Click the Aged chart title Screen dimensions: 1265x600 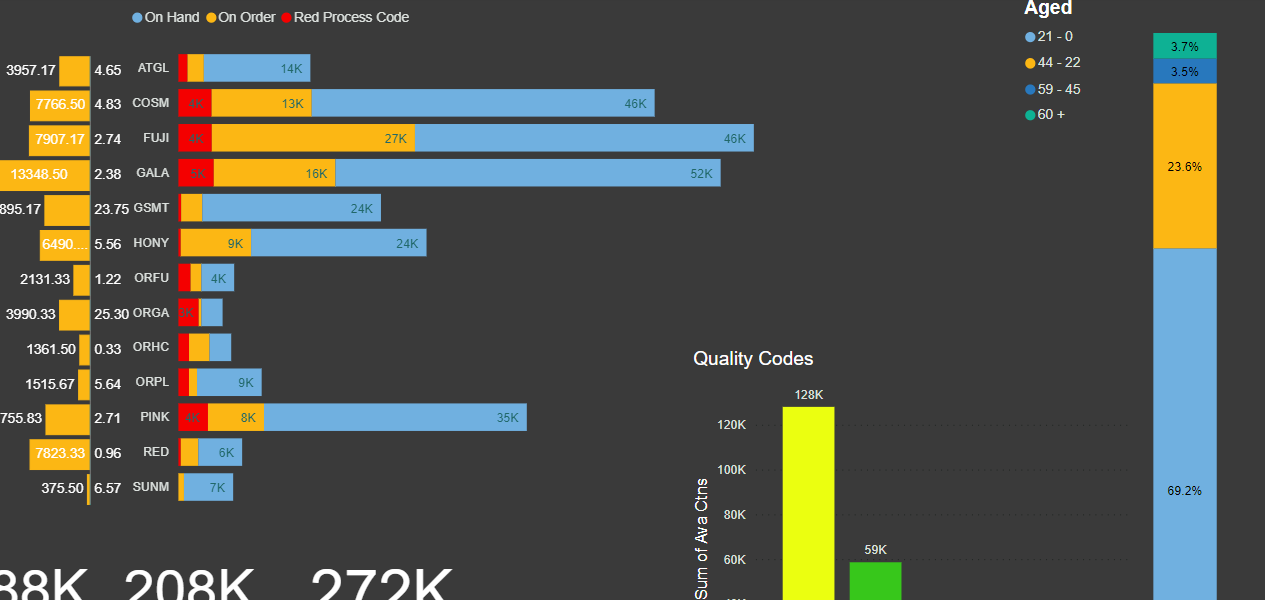coord(1048,8)
